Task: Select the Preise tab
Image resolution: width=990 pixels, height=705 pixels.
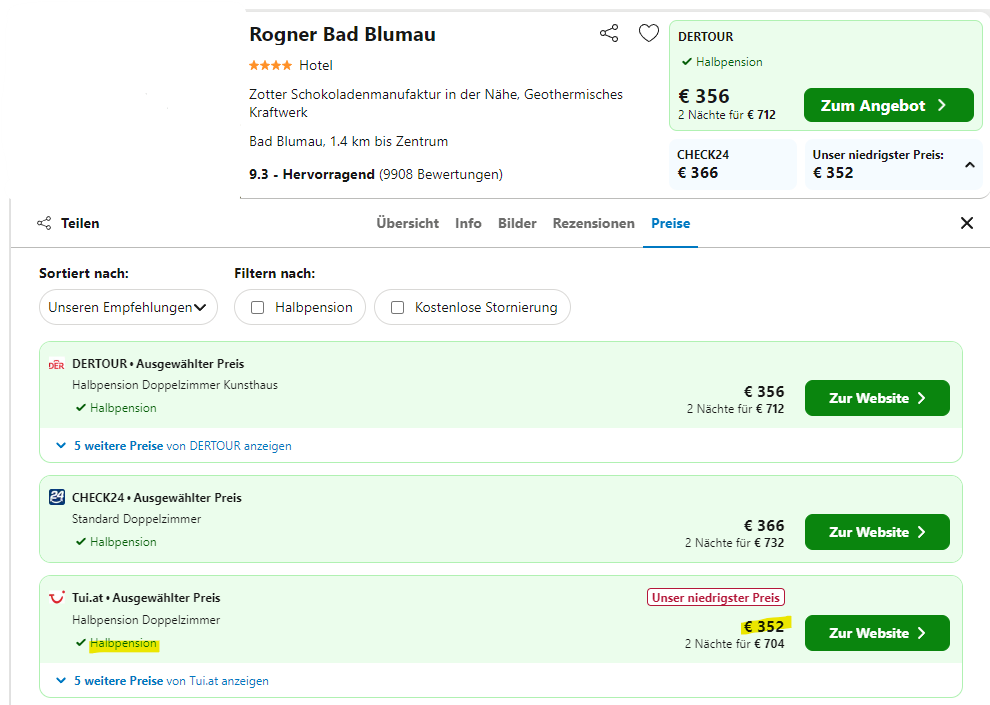Action: click(x=671, y=223)
